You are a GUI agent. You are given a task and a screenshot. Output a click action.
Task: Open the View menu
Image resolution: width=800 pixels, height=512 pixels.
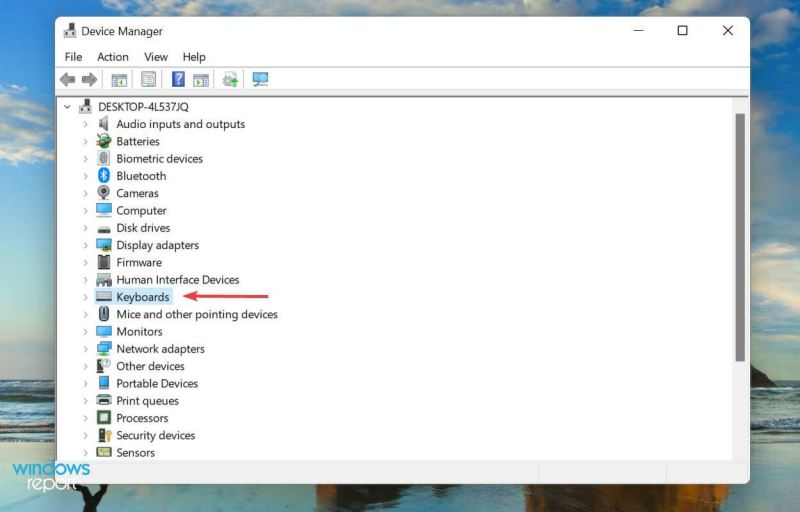pyautogui.click(x=155, y=57)
